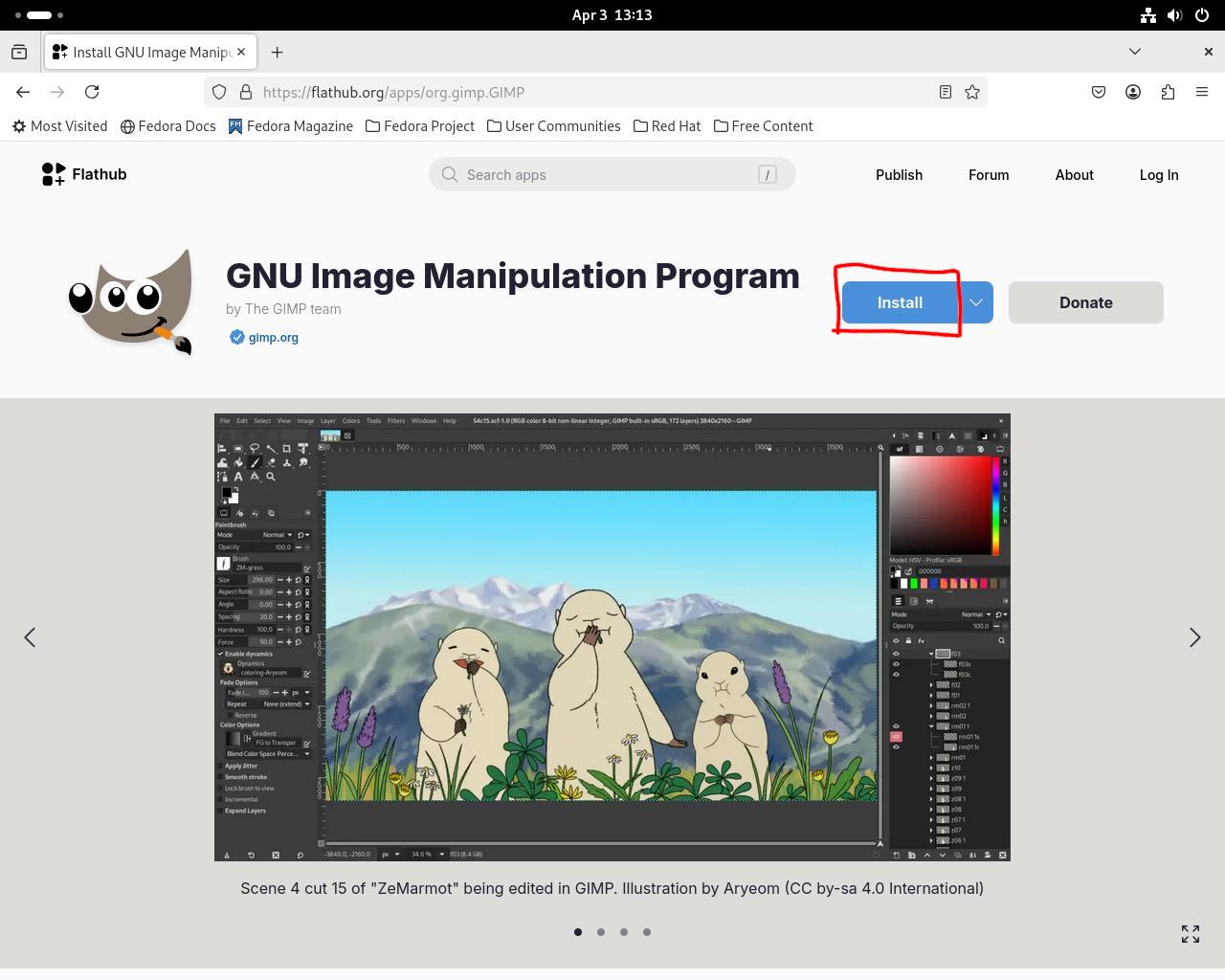Viewport: 1225px width, 980px height.
Task: Expand the Fedora Project bookmarks folder
Action: click(x=420, y=126)
